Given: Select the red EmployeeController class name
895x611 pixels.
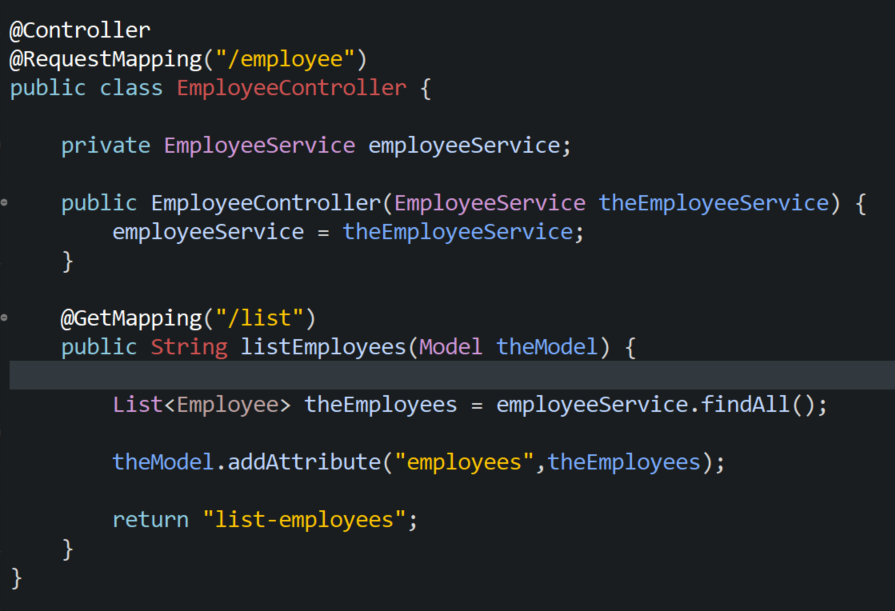Looking at the screenshot, I should (292, 88).
